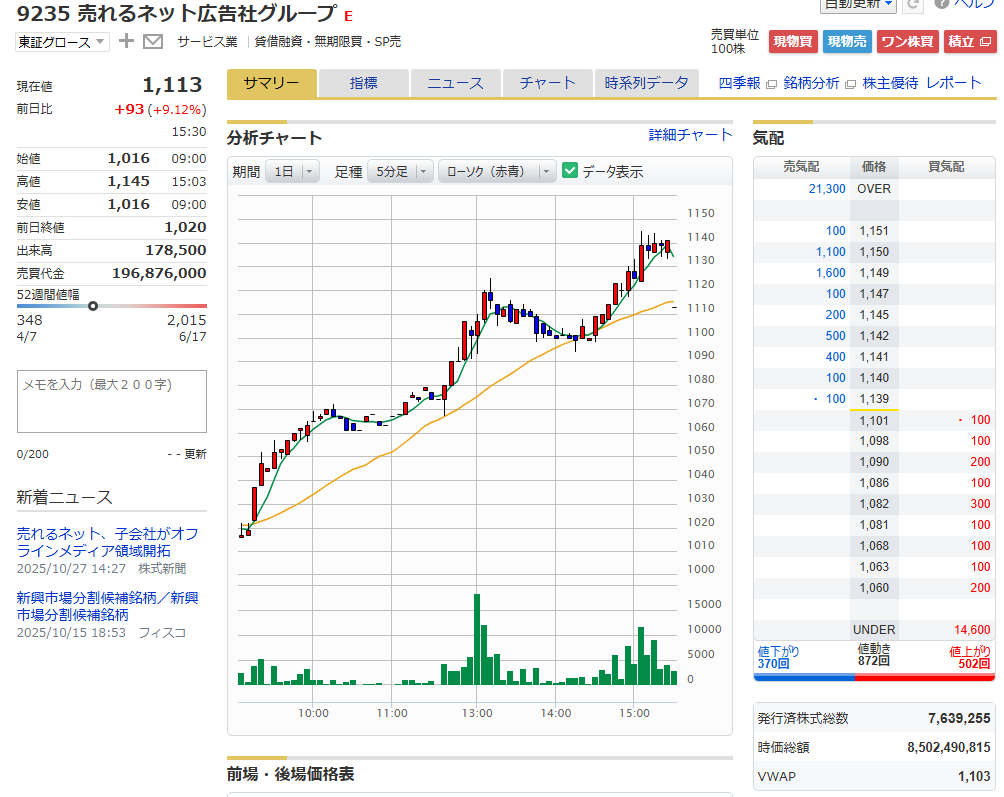Click the 現物買 button

[x=793, y=42]
